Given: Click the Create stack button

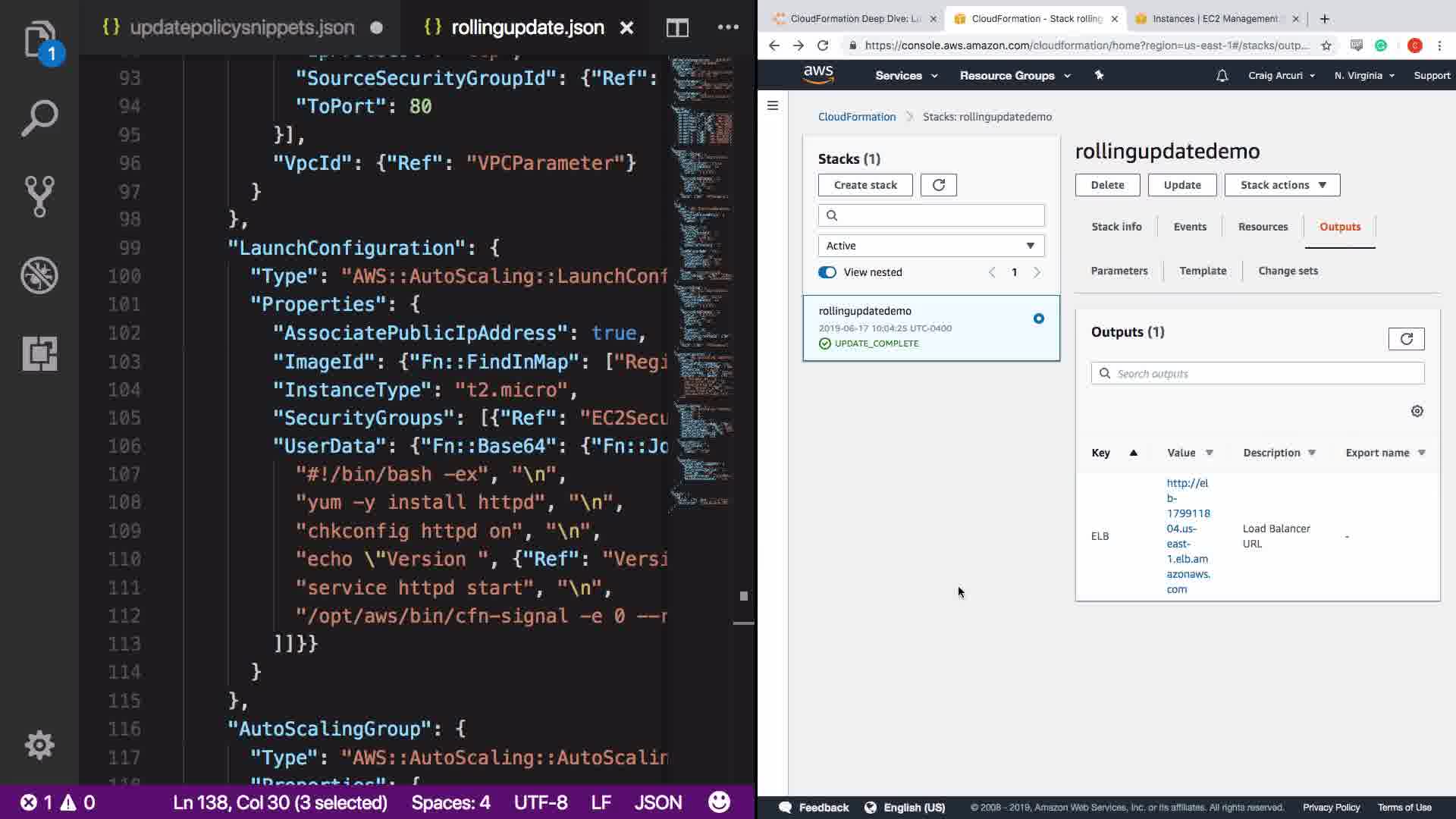Looking at the screenshot, I should [864, 185].
